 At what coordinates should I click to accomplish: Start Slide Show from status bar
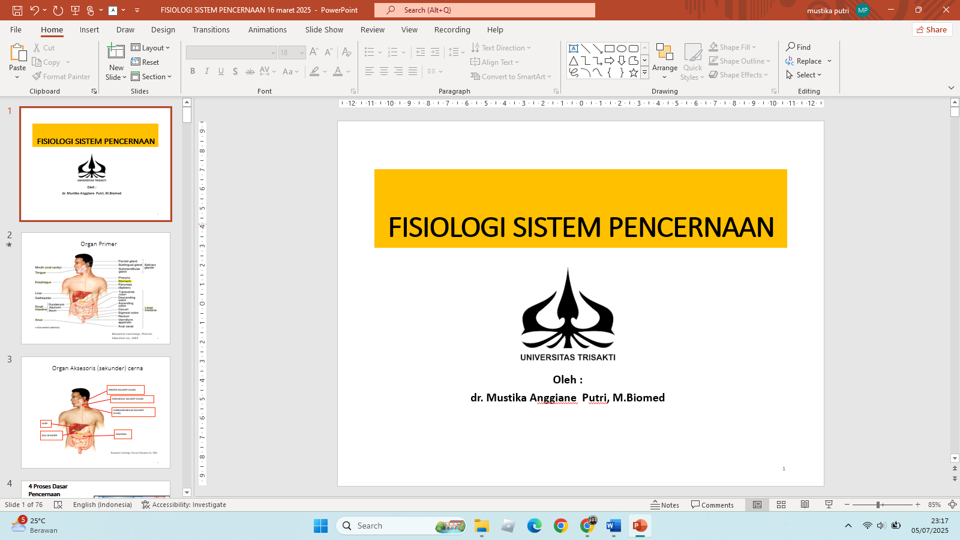tap(828, 504)
